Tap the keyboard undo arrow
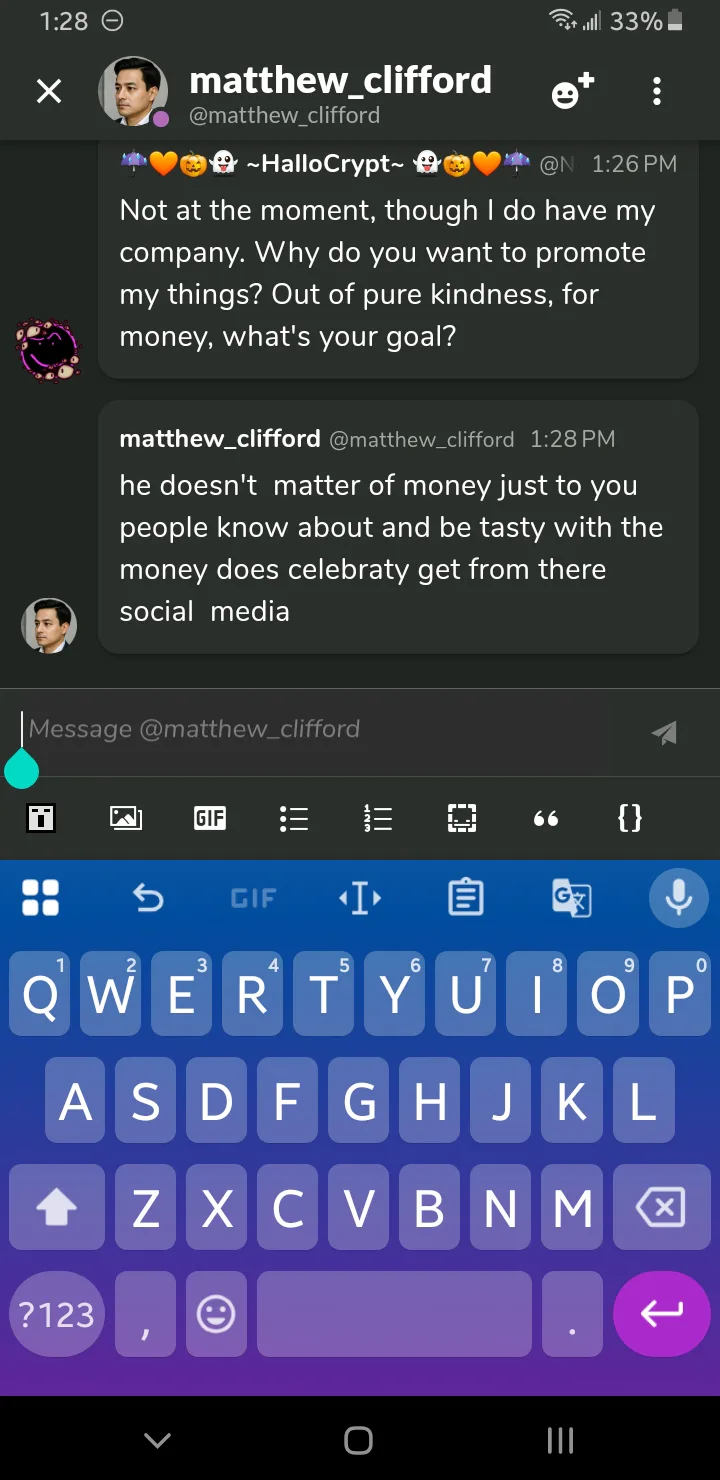This screenshot has height=1480, width=720. (x=148, y=899)
